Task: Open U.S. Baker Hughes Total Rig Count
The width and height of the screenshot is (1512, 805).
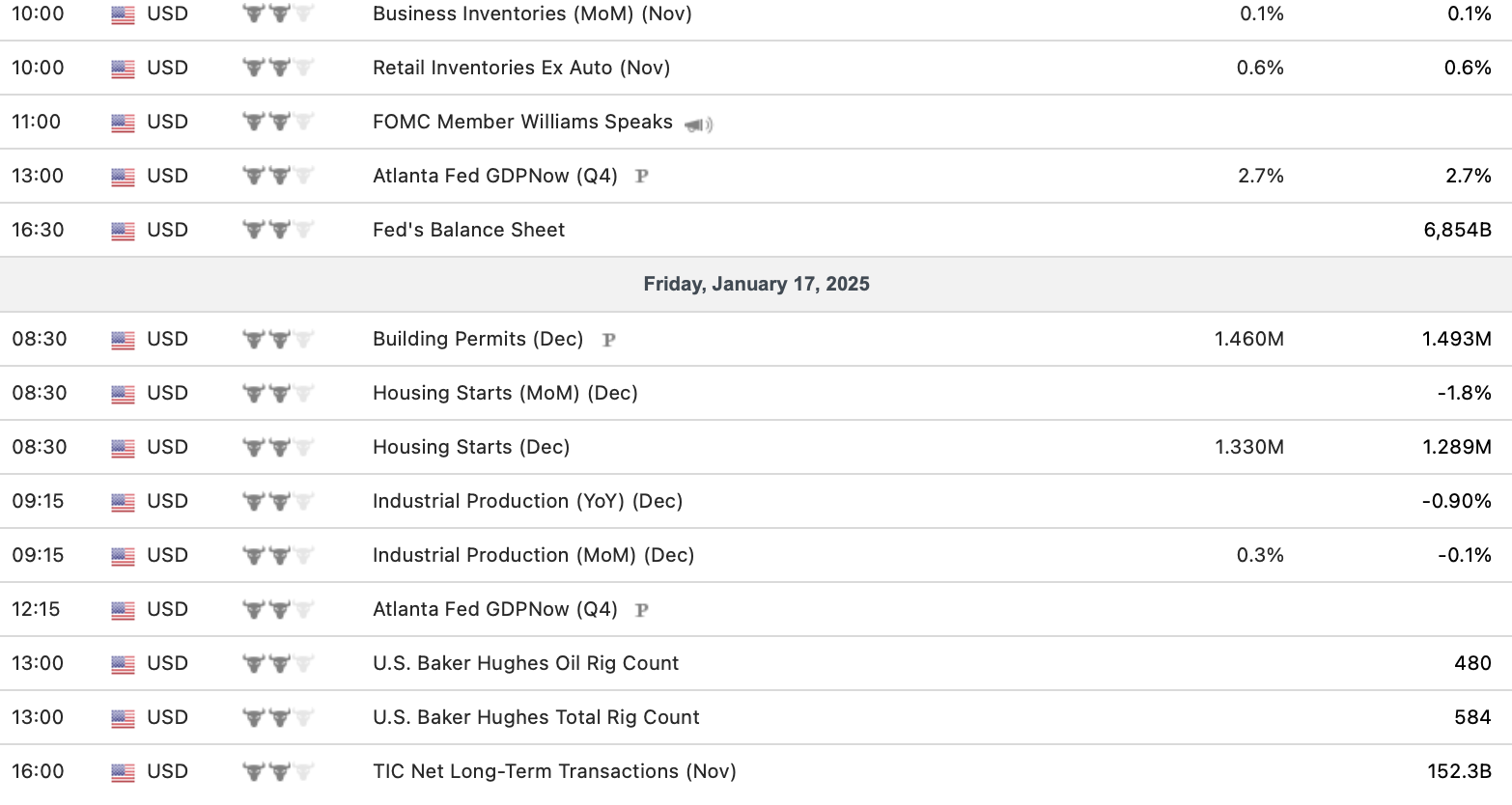Action: [x=536, y=718]
